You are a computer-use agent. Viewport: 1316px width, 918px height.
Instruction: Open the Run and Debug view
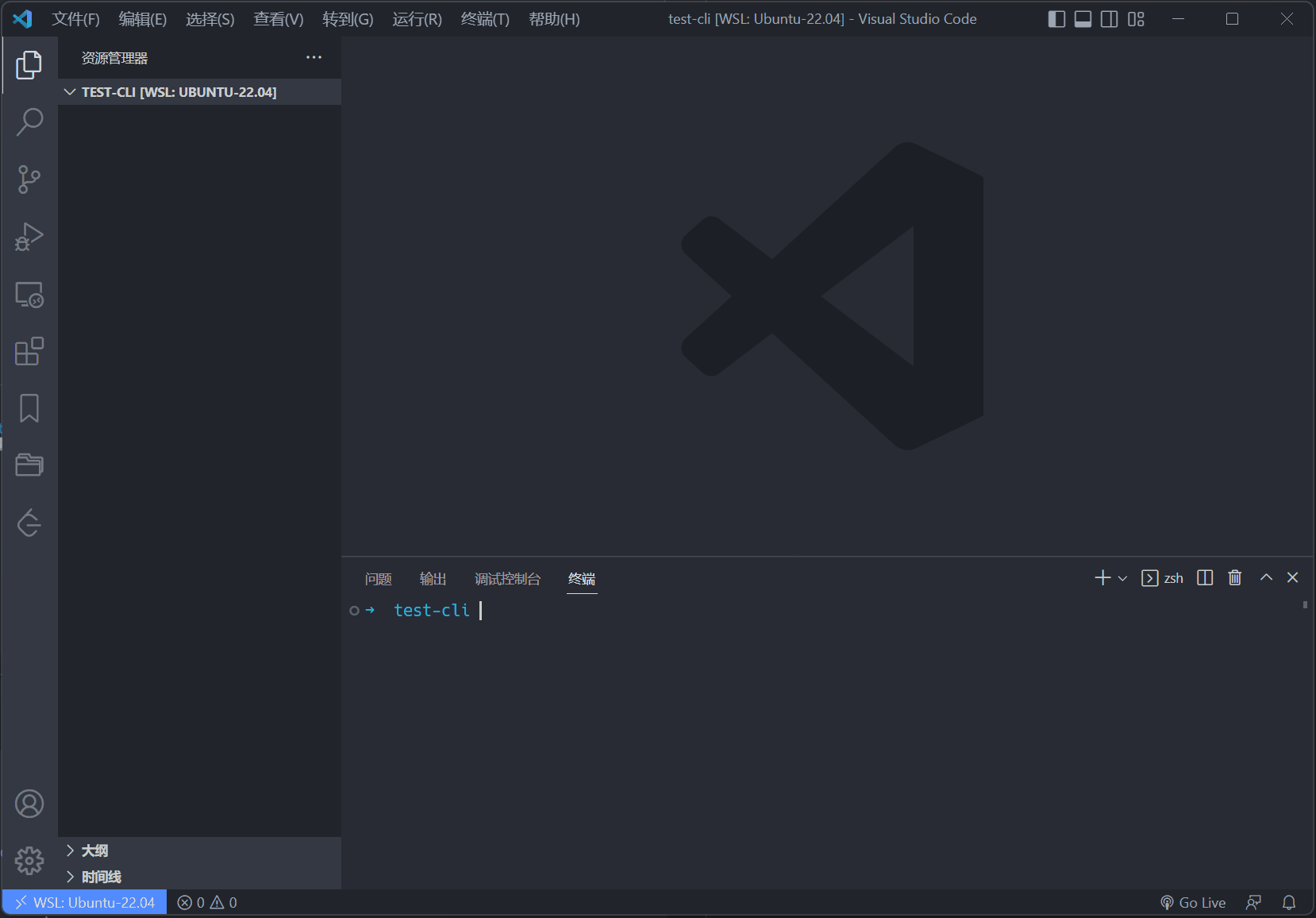pyautogui.click(x=29, y=237)
